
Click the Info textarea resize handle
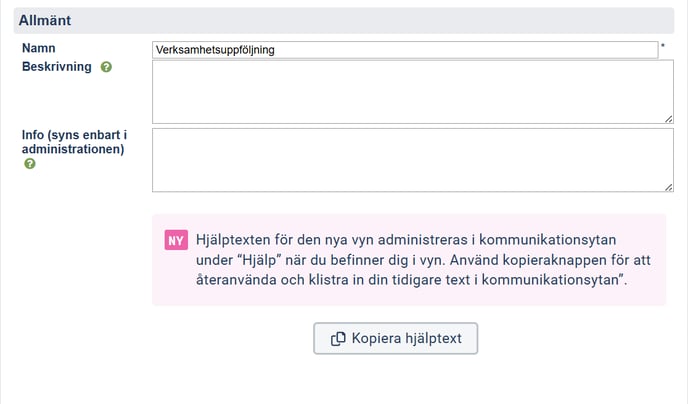(667, 186)
